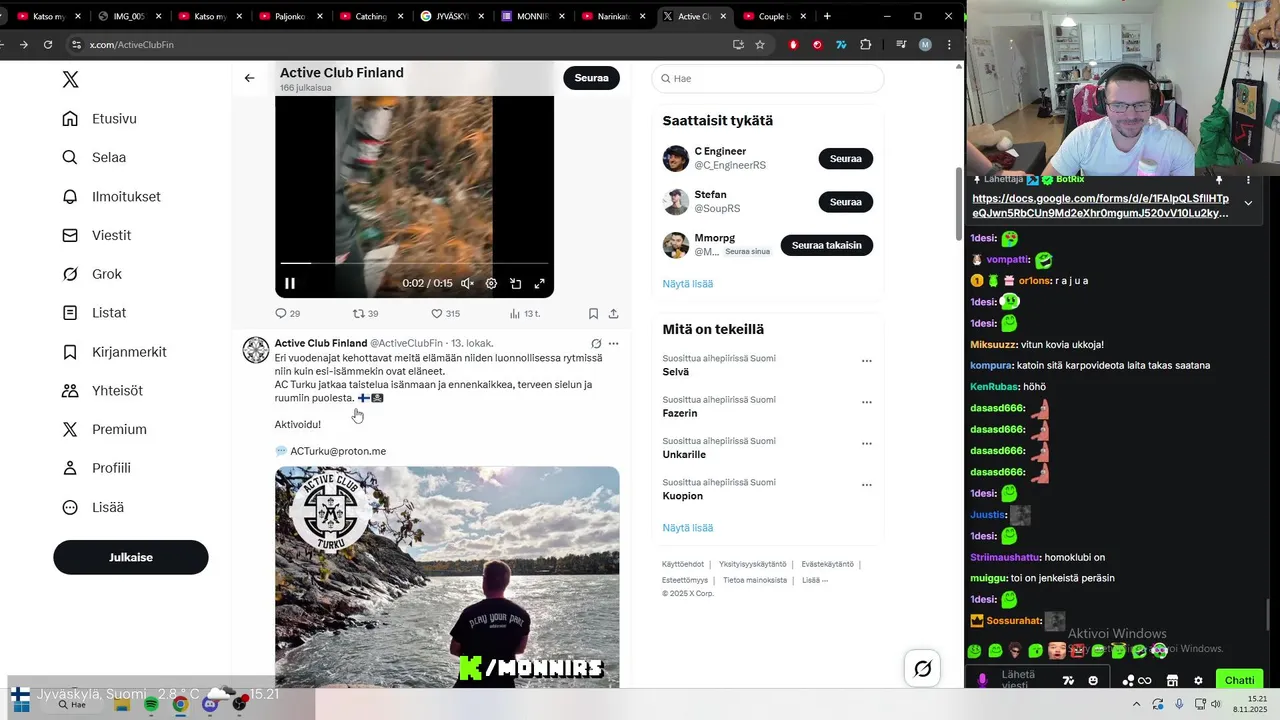The height and width of the screenshot is (720, 1280).
Task: Expand video to fullscreen
Action: coord(540,283)
